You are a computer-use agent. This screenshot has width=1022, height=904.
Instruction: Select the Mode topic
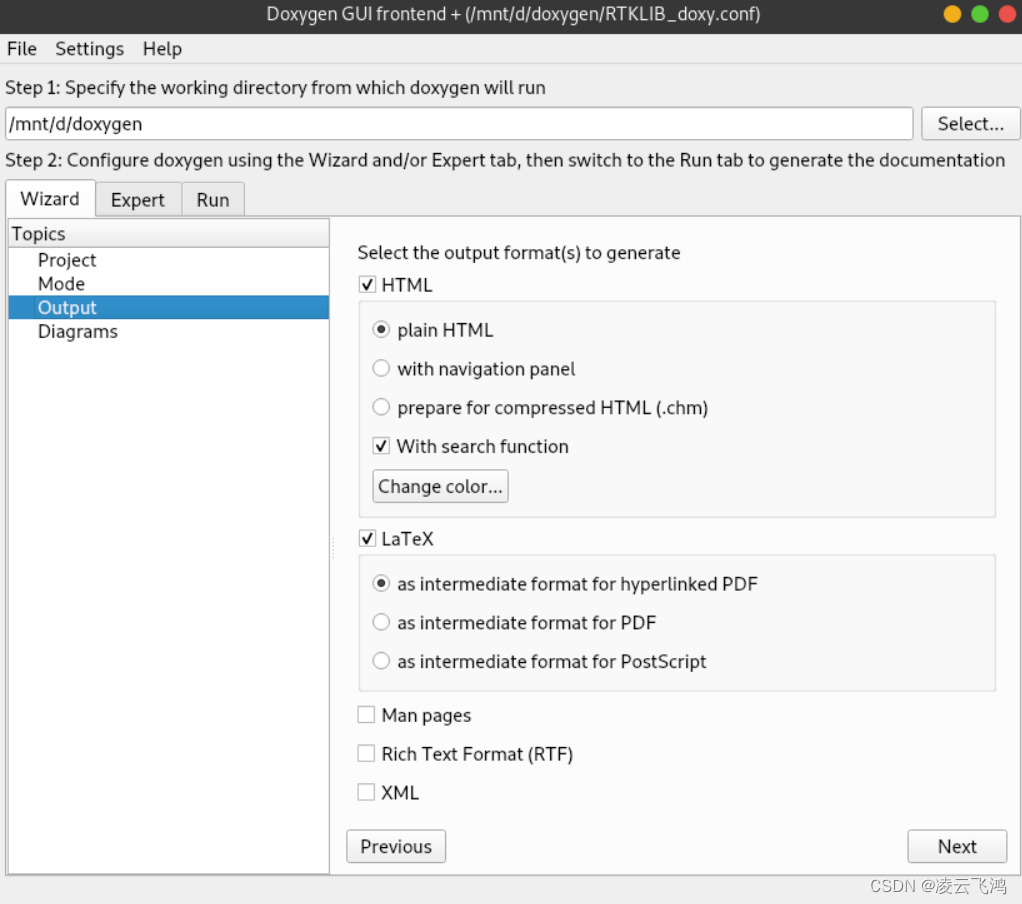(x=61, y=284)
